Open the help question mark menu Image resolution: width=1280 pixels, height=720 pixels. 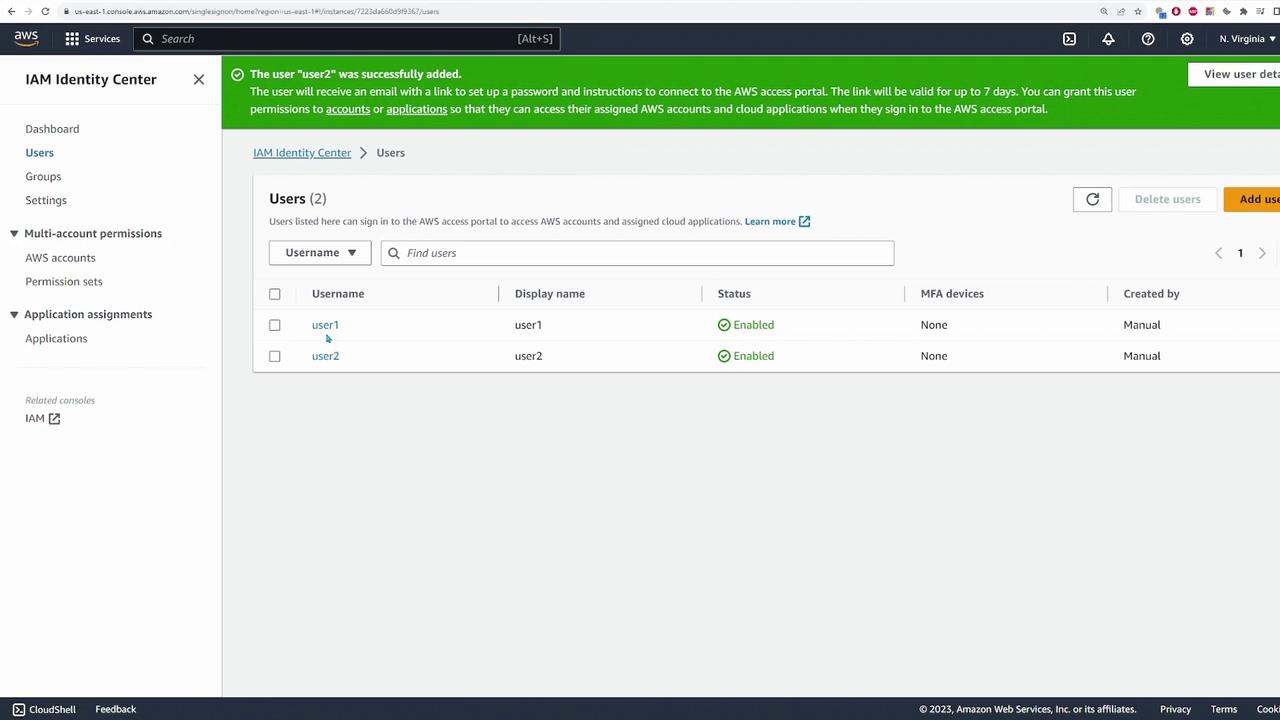1148,39
